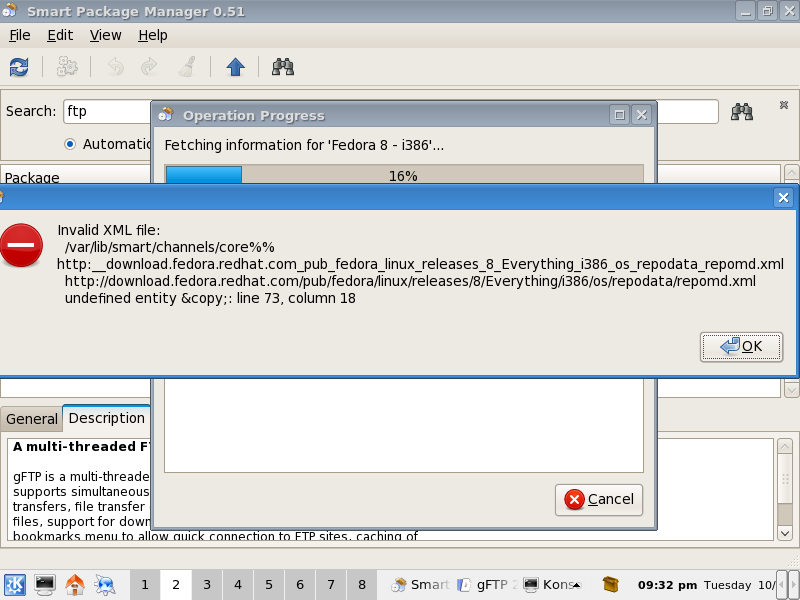Restore the Smart Package Manager window size
Image resolution: width=800 pixels, height=600 pixels.
pyautogui.click(x=767, y=11)
